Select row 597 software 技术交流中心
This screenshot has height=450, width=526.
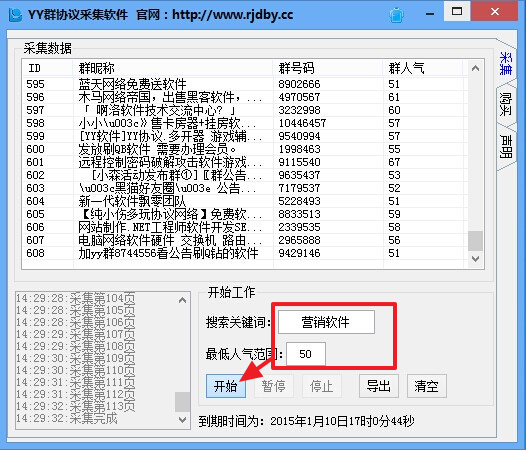[x=245, y=110]
